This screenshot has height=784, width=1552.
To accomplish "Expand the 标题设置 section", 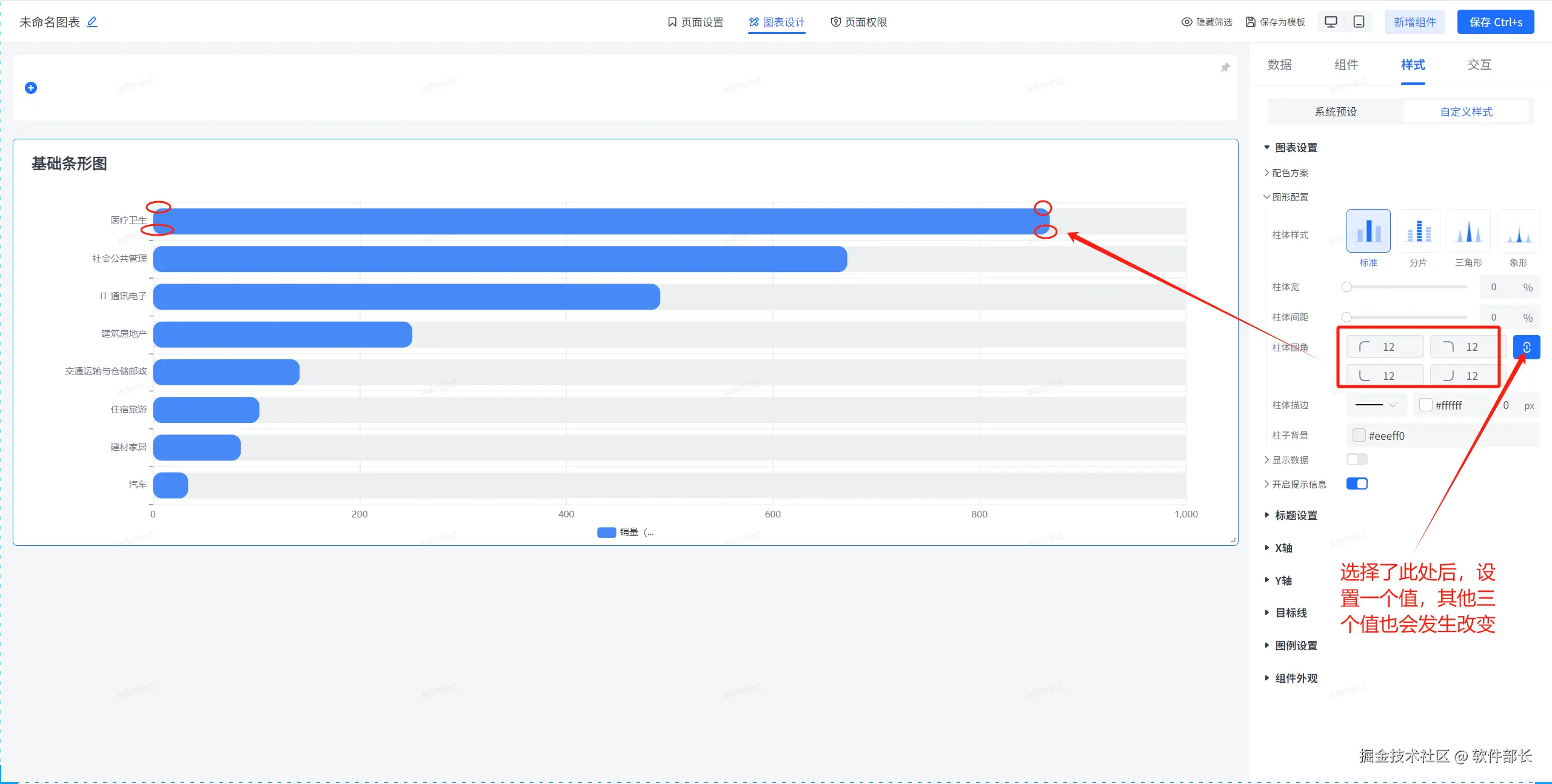I will pyautogui.click(x=1296, y=515).
